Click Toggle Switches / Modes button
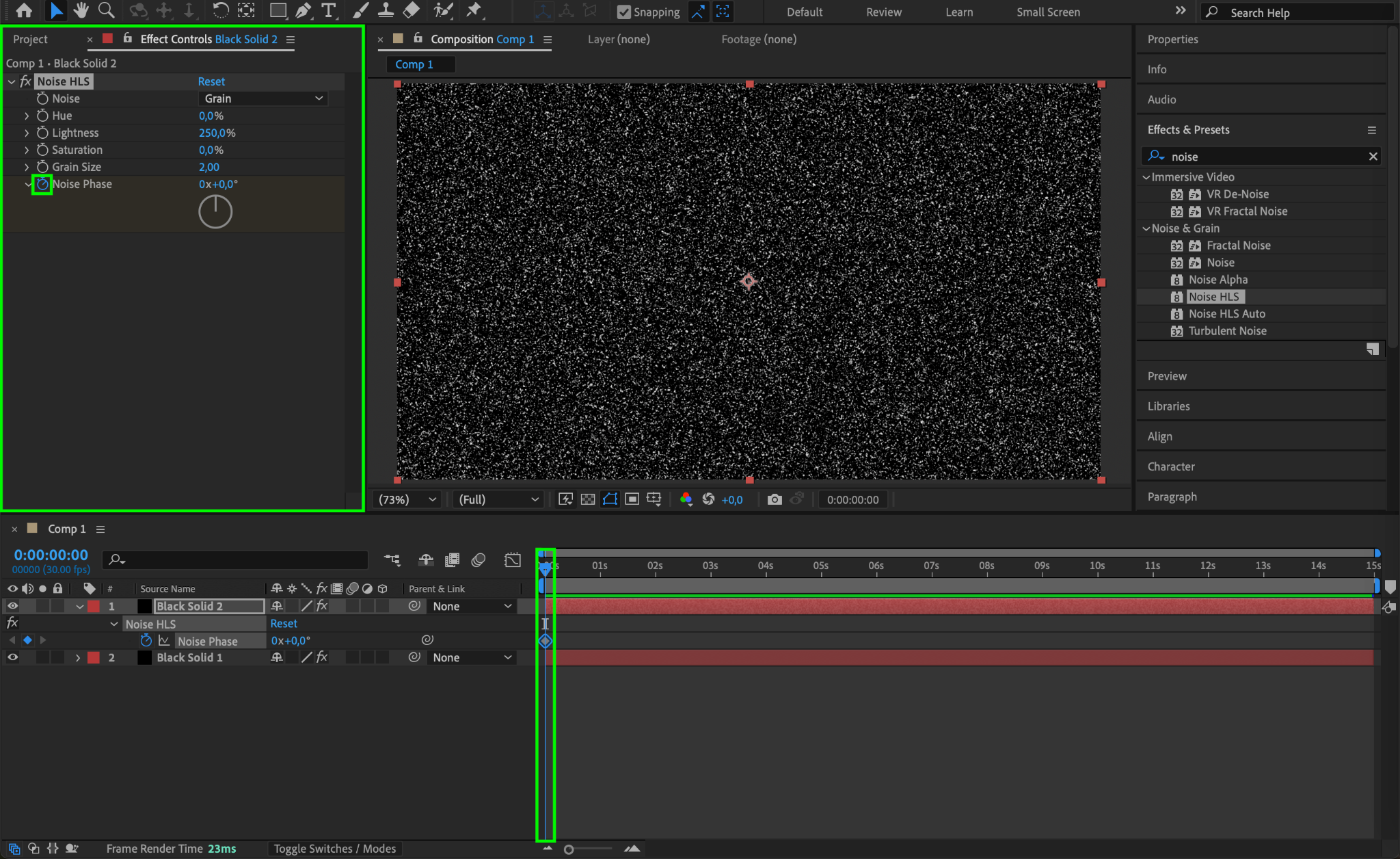The image size is (1400, 859). pyautogui.click(x=335, y=848)
